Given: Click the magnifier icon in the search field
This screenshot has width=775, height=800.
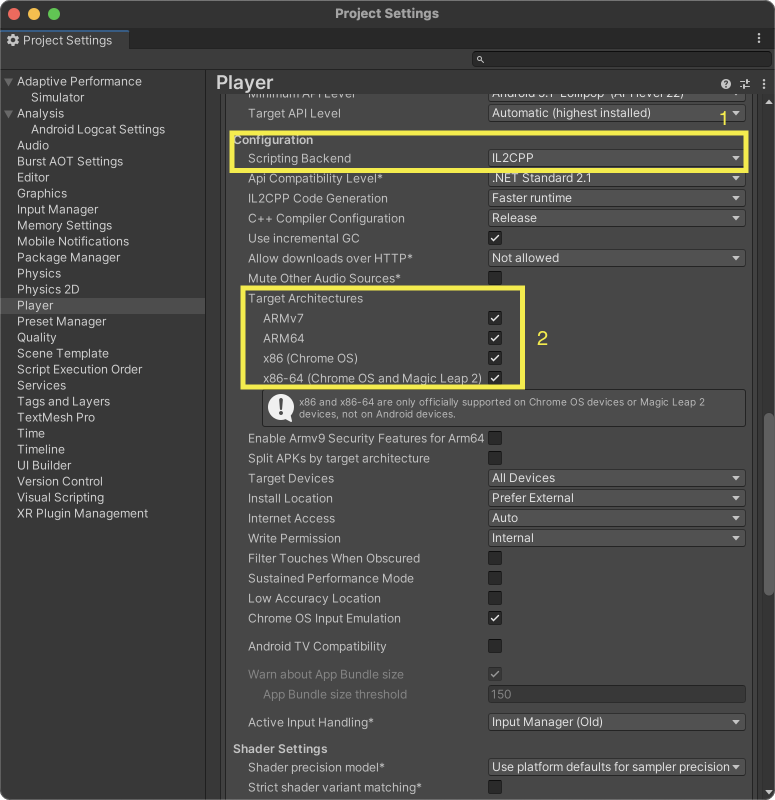Looking at the screenshot, I should click(x=480, y=60).
